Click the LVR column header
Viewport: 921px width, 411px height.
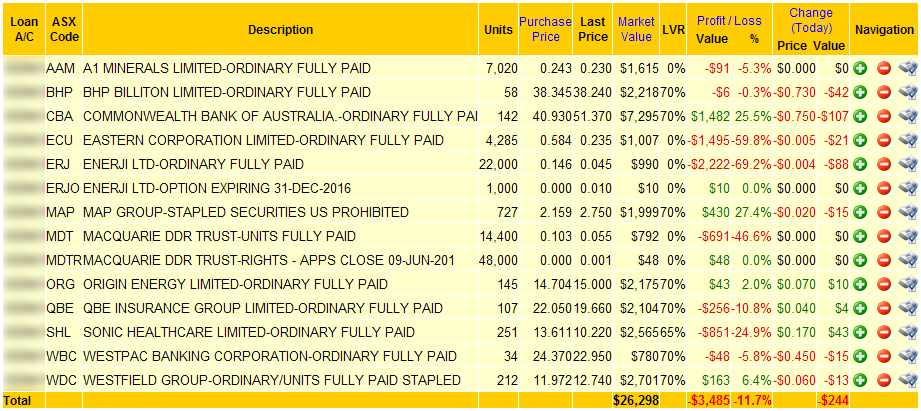674,29
